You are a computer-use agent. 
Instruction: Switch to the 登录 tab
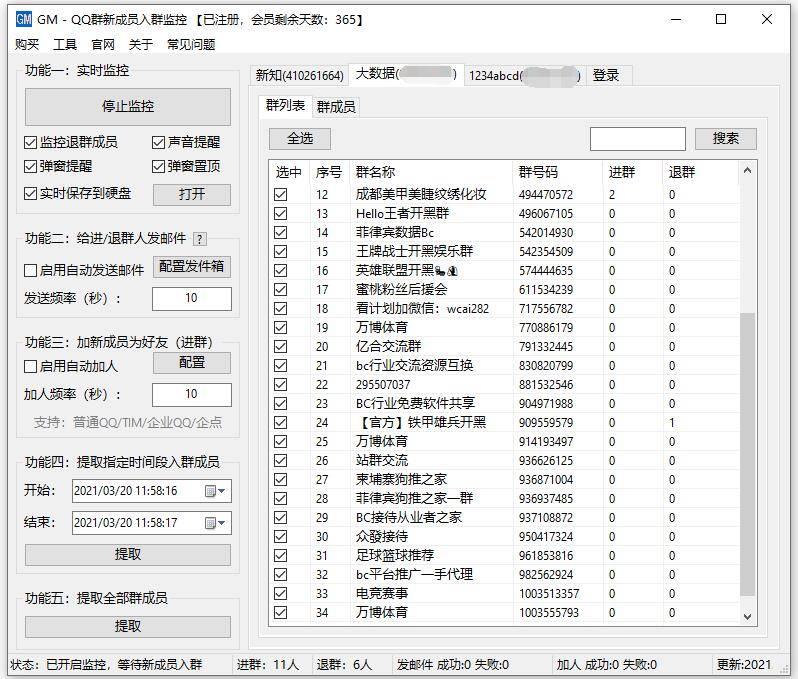point(606,75)
